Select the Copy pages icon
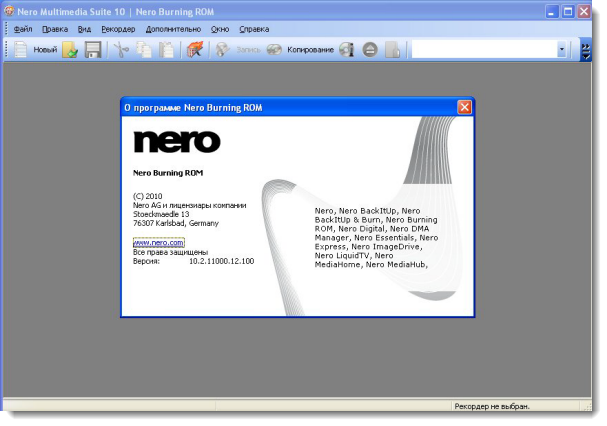 click(x=144, y=50)
